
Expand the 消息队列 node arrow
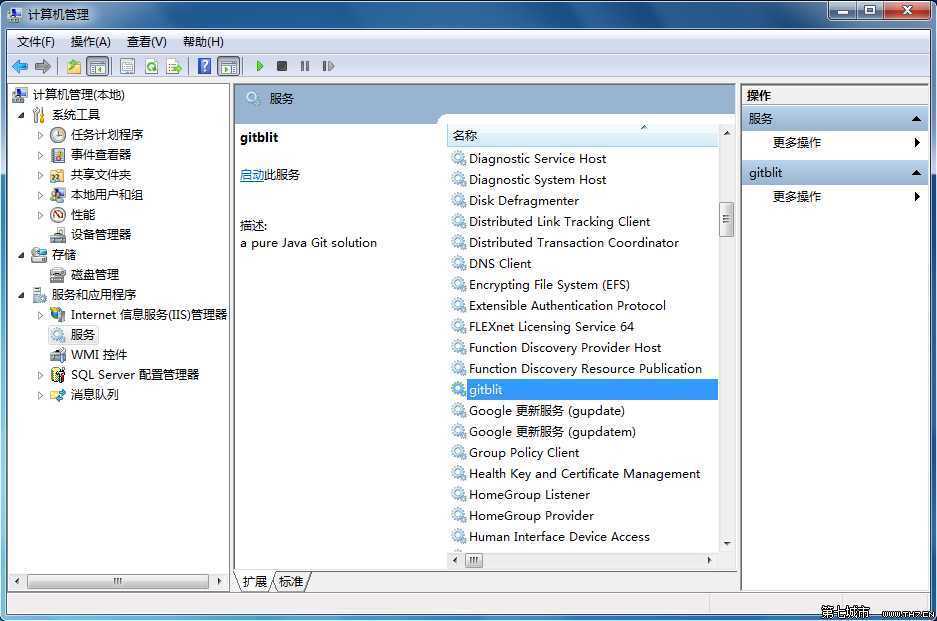tap(40, 395)
